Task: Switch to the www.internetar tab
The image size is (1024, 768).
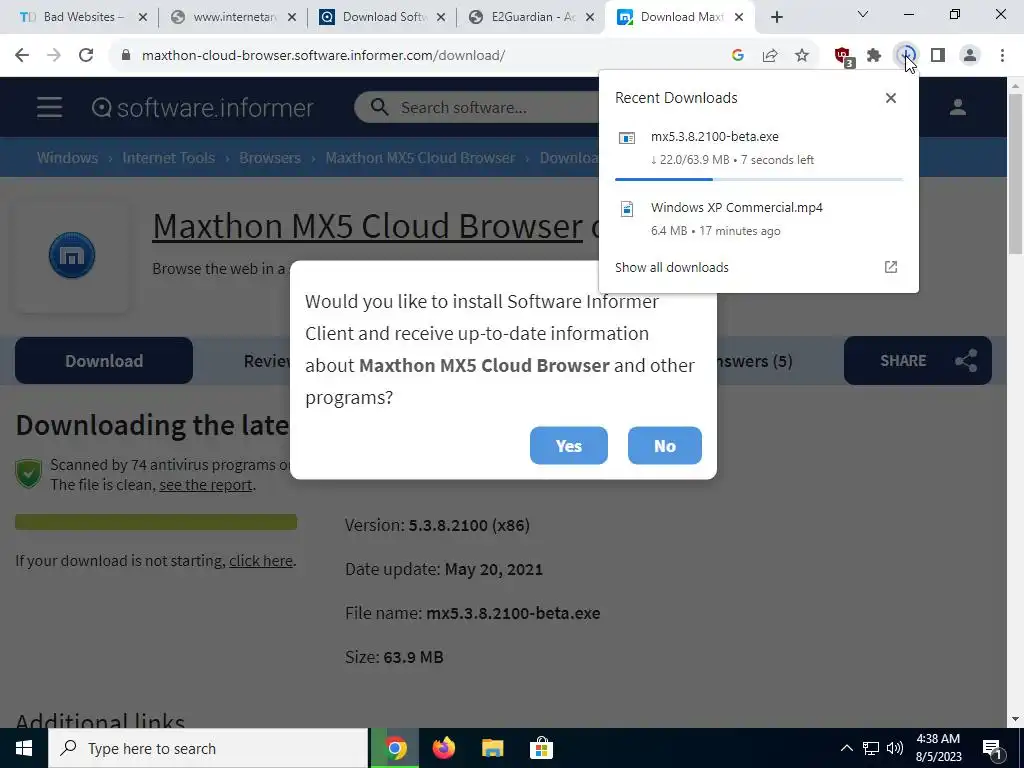Action: pos(232,17)
